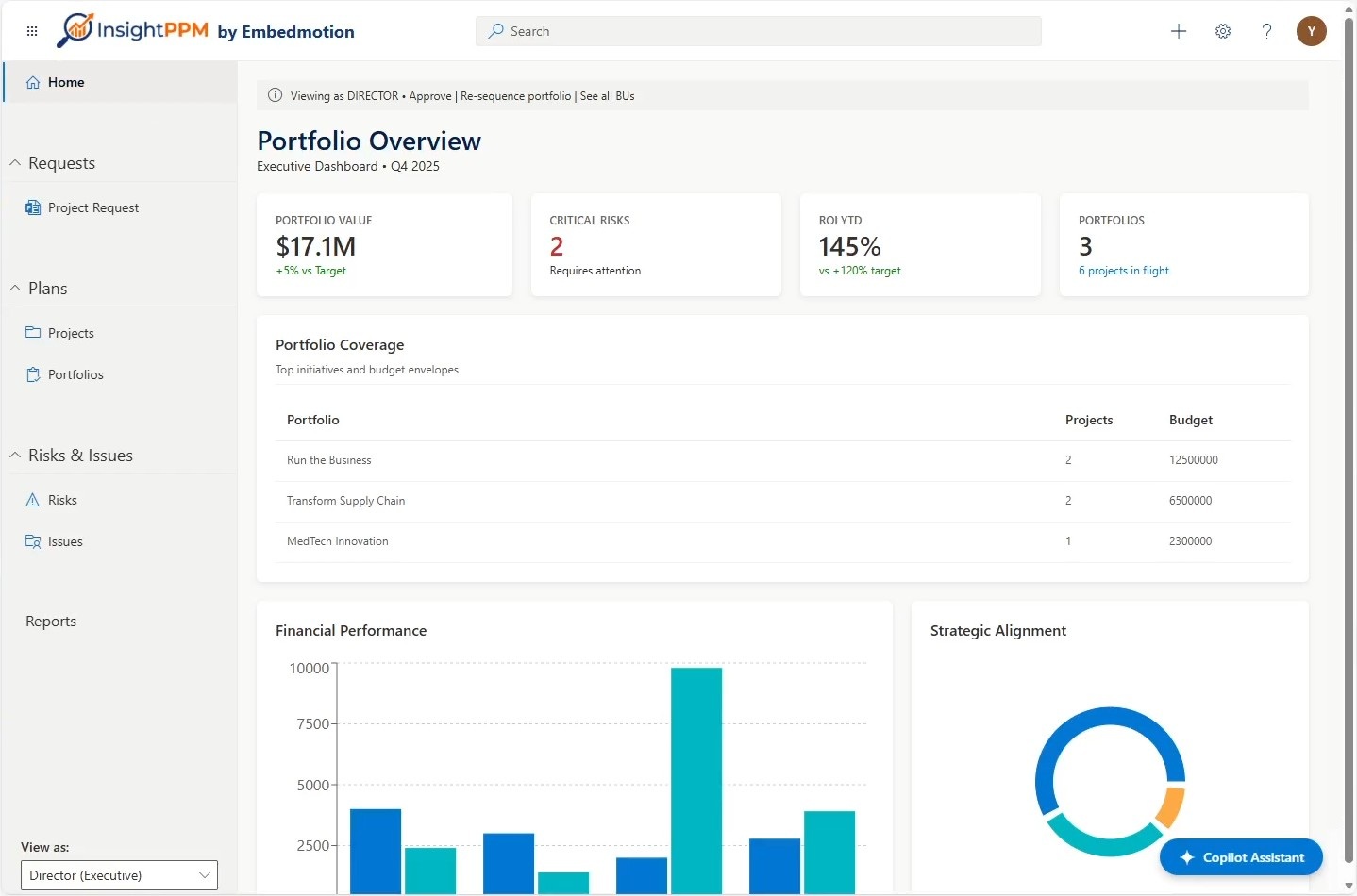Click the orange donut chart segment
The height and width of the screenshot is (896, 1357).
(1172, 806)
